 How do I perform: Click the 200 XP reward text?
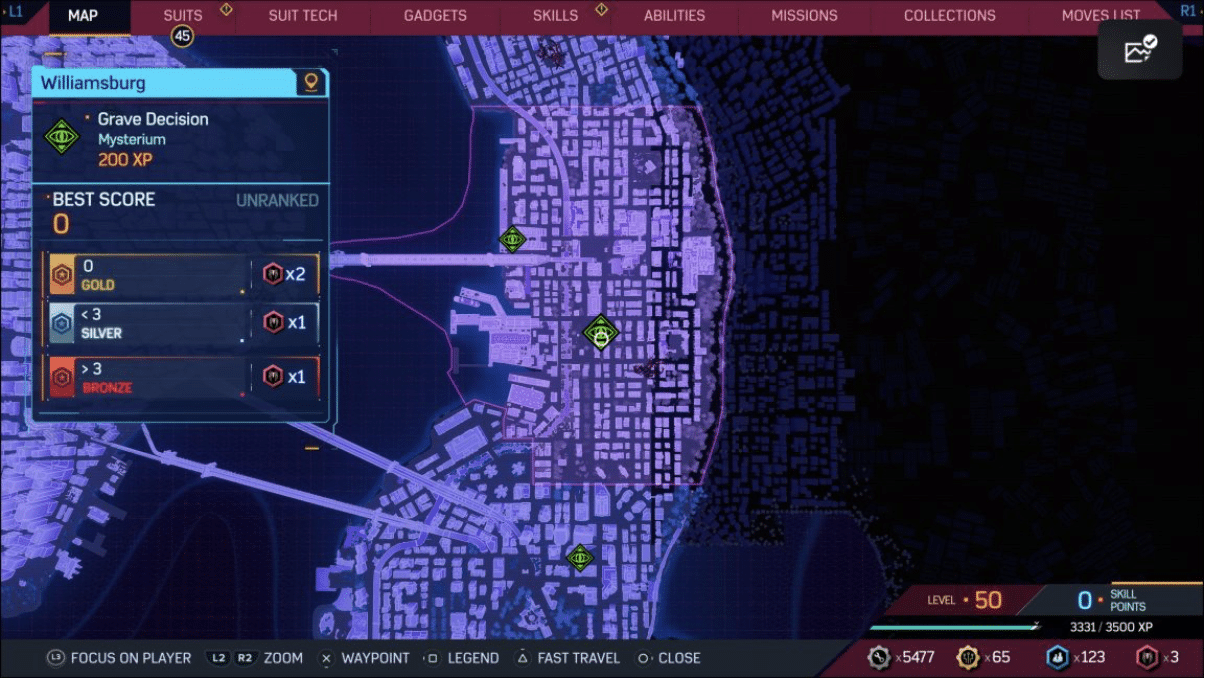click(x=126, y=159)
